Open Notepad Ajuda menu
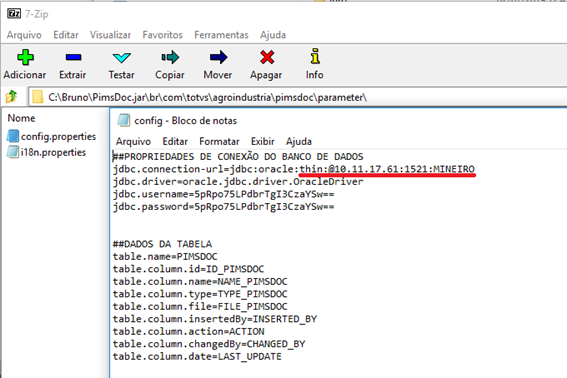This screenshot has height=378, width=567. [x=299, y=141]
